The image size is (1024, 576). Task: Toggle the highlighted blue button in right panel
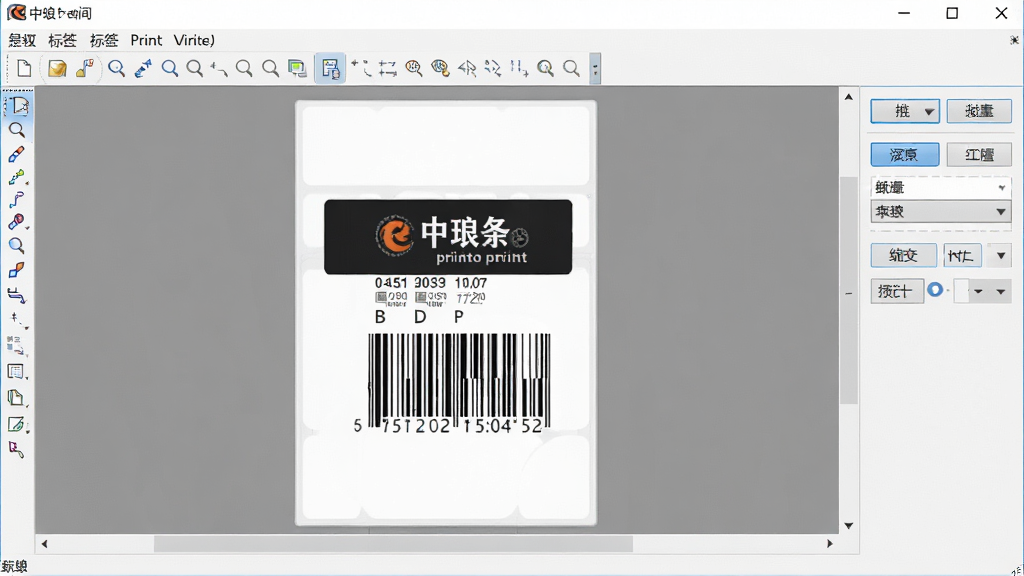(904, 155)
